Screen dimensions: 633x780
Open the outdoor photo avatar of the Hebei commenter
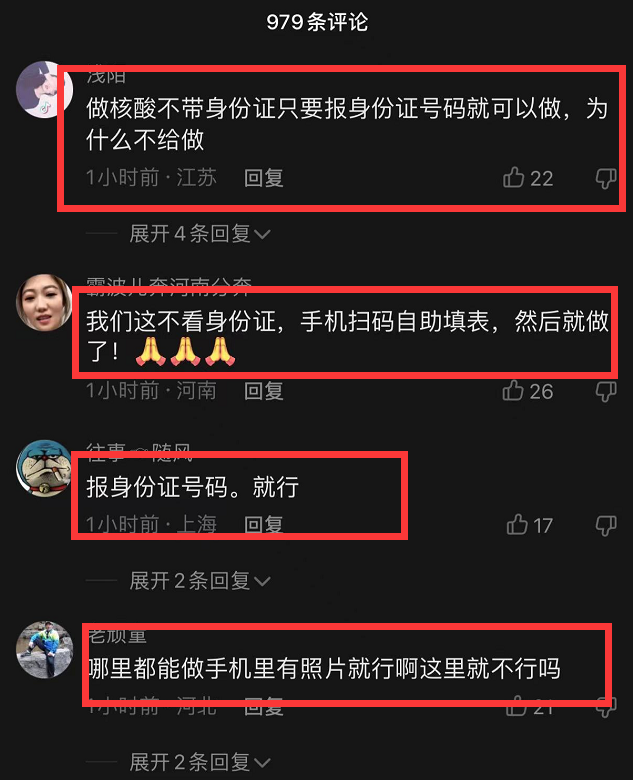44,650
